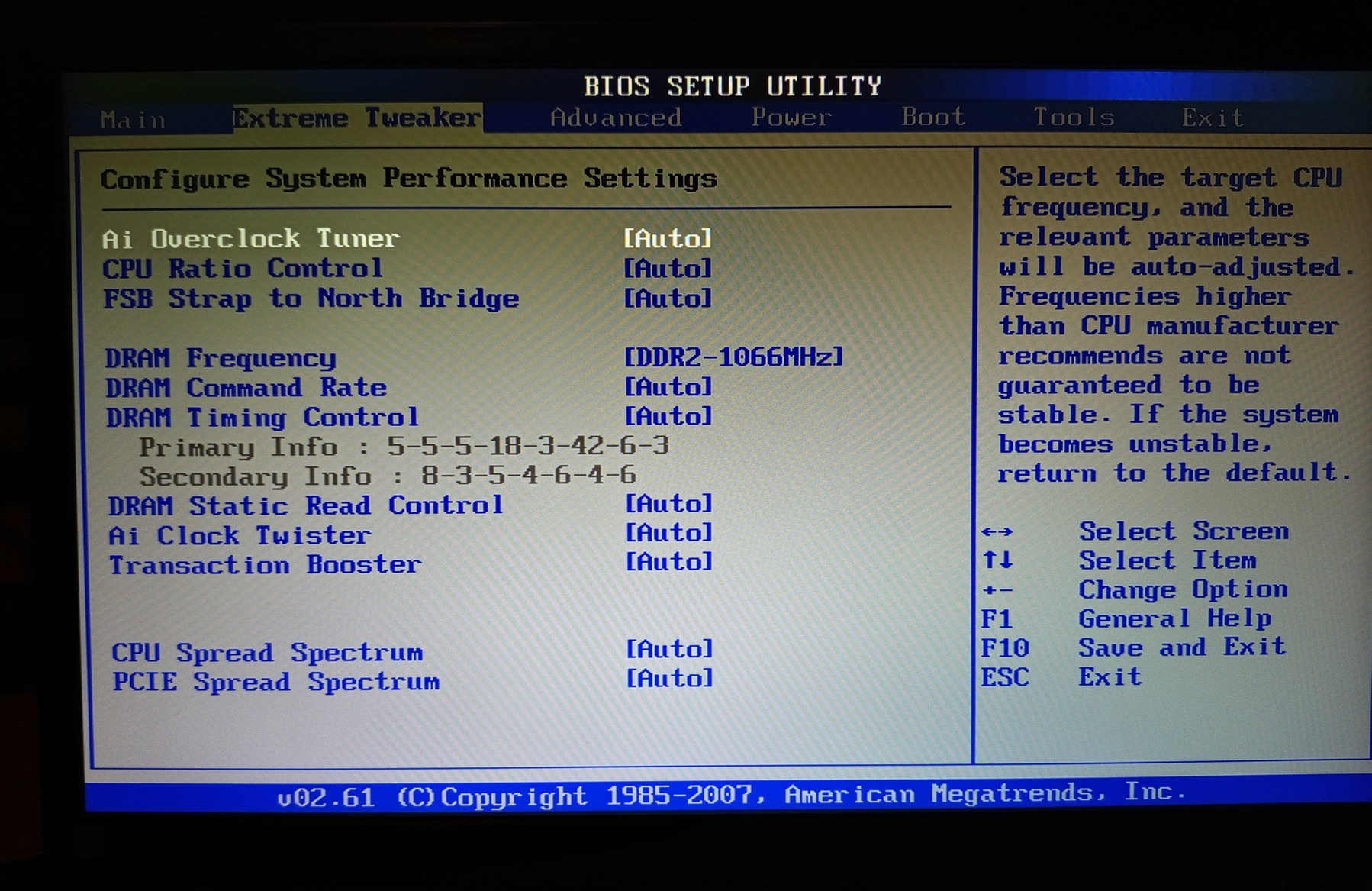Change CPU Ratio Control [Auto] value
The image size is (1372, 891).
[668, 268]
